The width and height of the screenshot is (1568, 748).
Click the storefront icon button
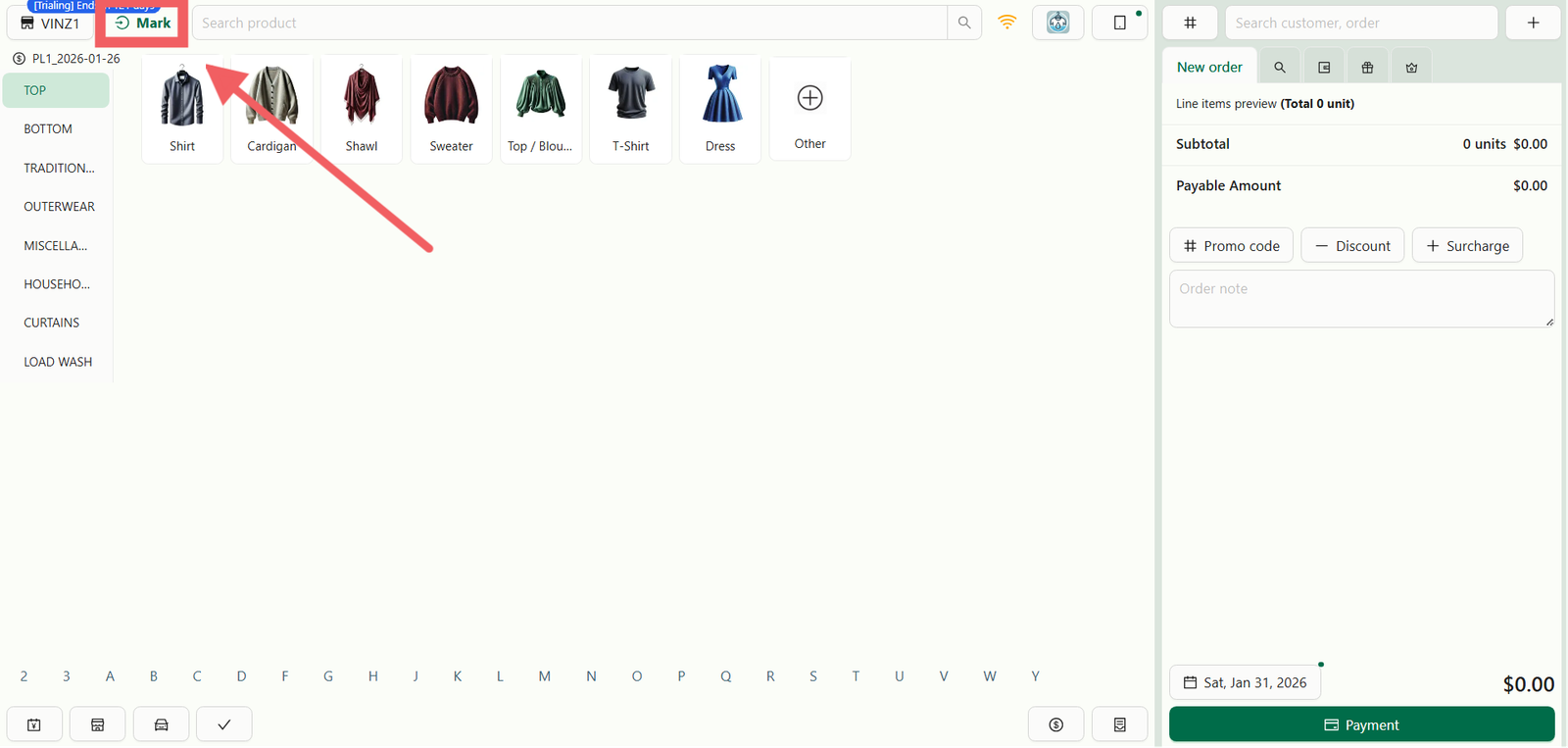[98, 724]
